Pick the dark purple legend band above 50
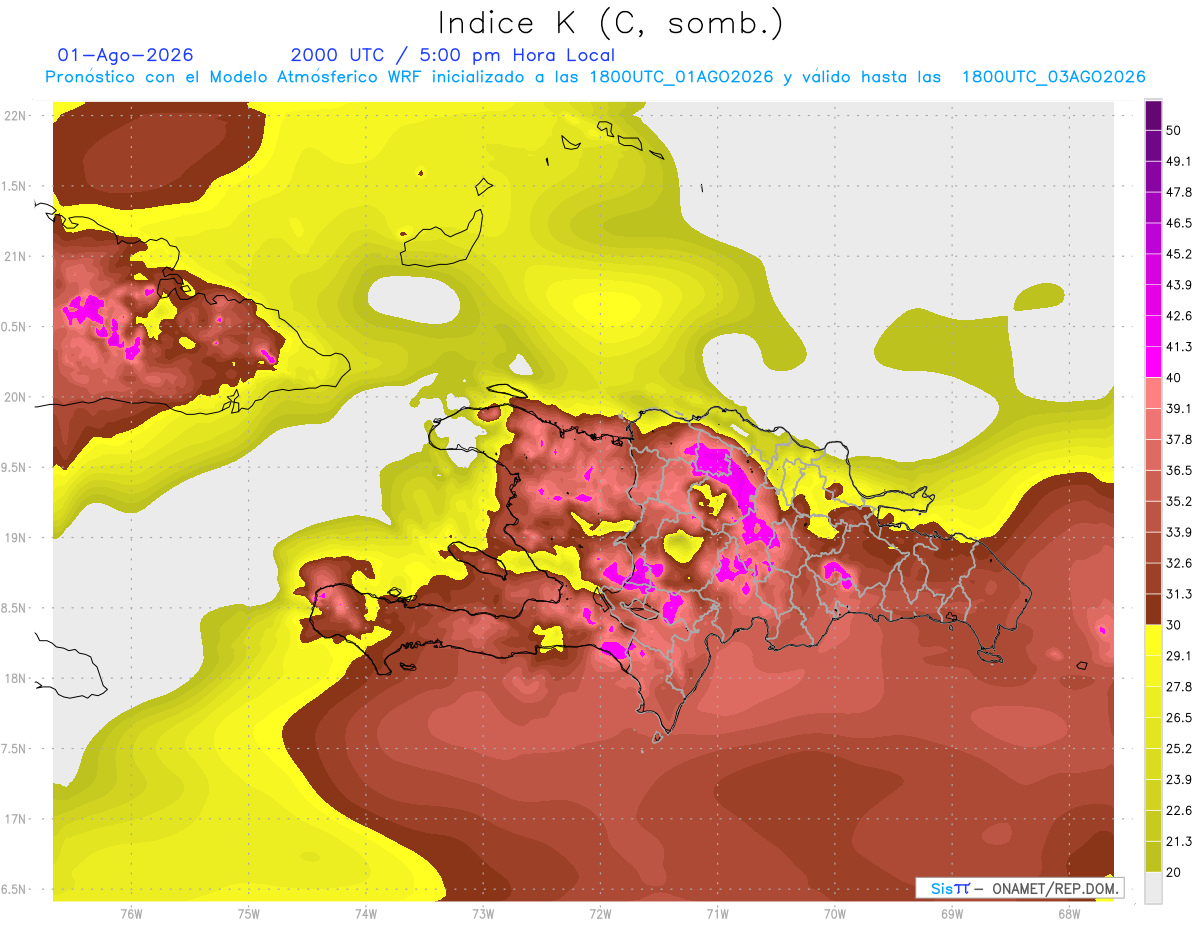This screenshot has width=1200, height=927. click(x=1153, y=115)
